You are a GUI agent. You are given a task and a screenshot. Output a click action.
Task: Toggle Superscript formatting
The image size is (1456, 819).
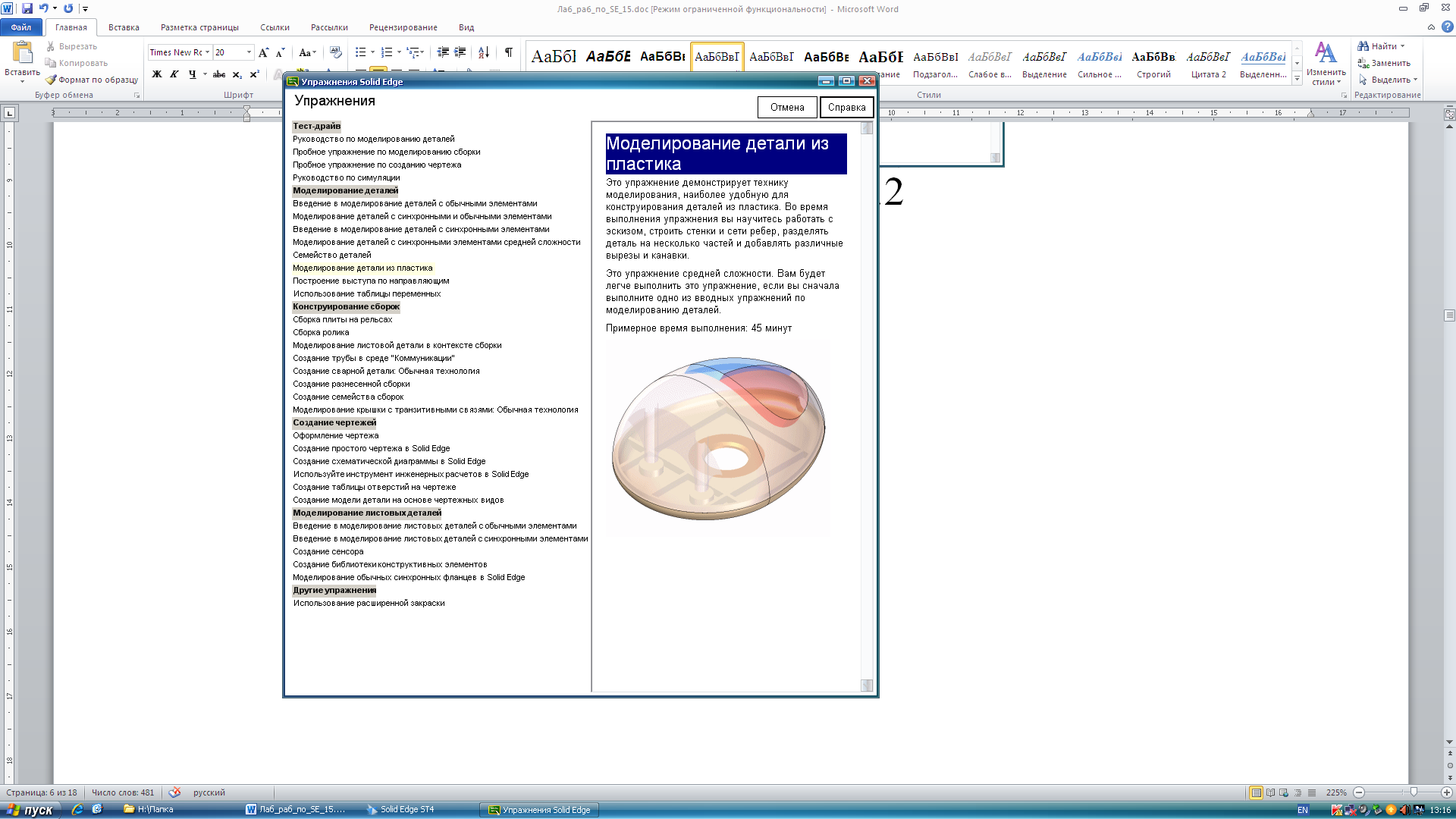tap(255, 74)
